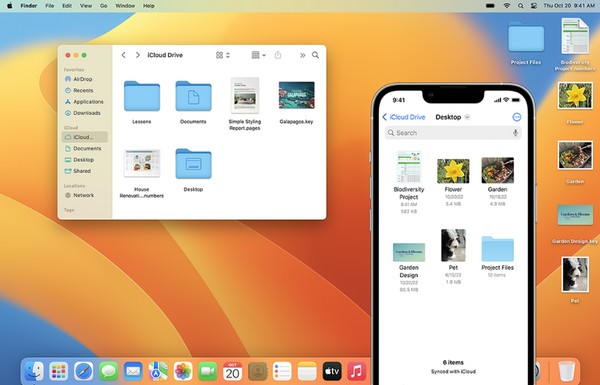The height and width of the screenshot is (385, 600).
Task: Open the Help menu
Action: (148, 6)
